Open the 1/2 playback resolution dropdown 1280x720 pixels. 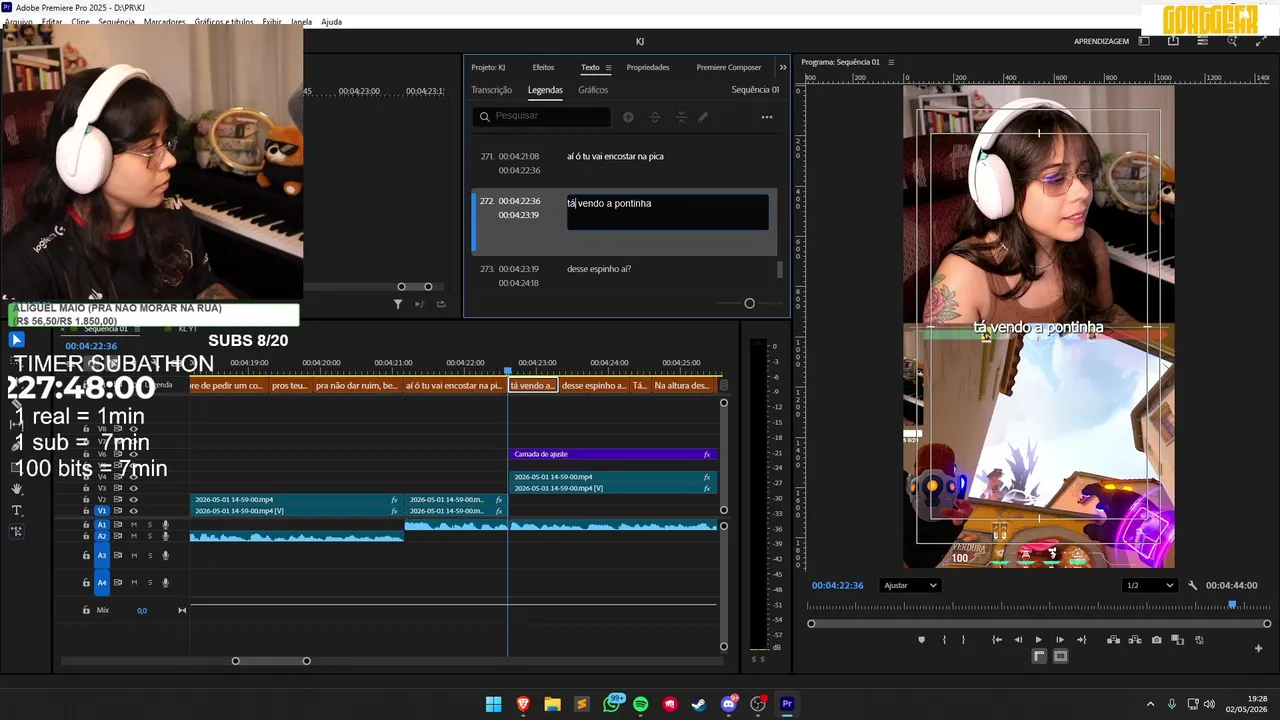(x=1149, y=585)
